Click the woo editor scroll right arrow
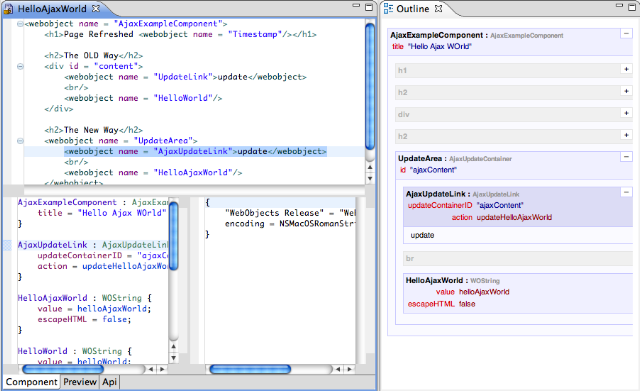Screen dimensions: 640x391 (x=349, y=369)
